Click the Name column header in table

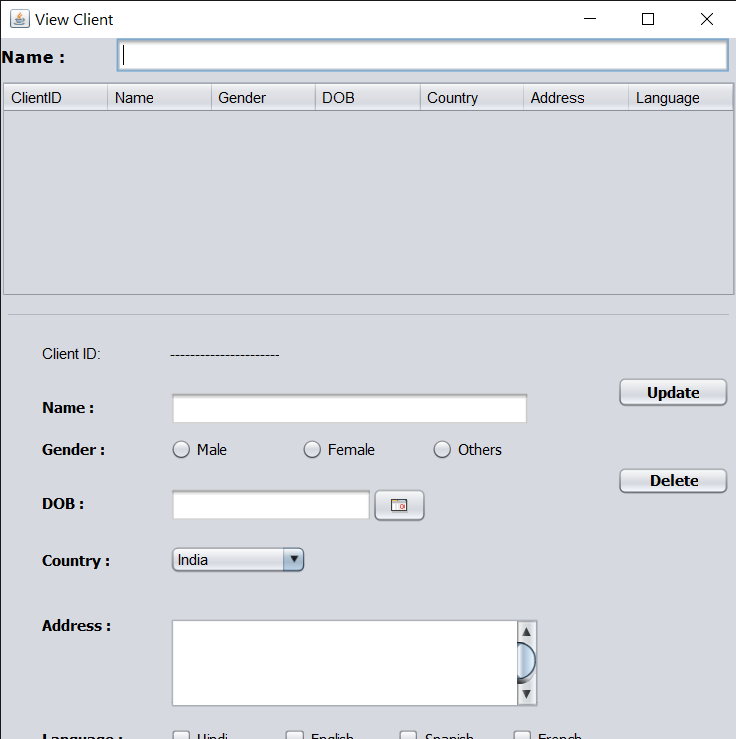(x=159, y=98)
